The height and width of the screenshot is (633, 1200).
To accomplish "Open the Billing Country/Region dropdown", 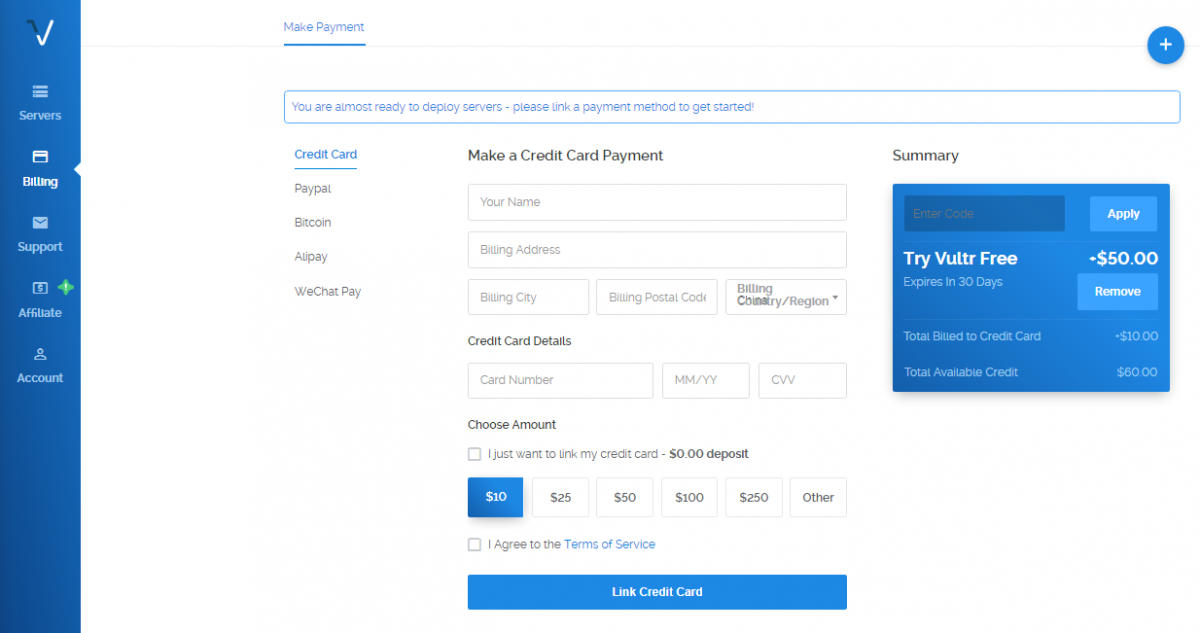I will pyautogui.click(x=786, y=297).
